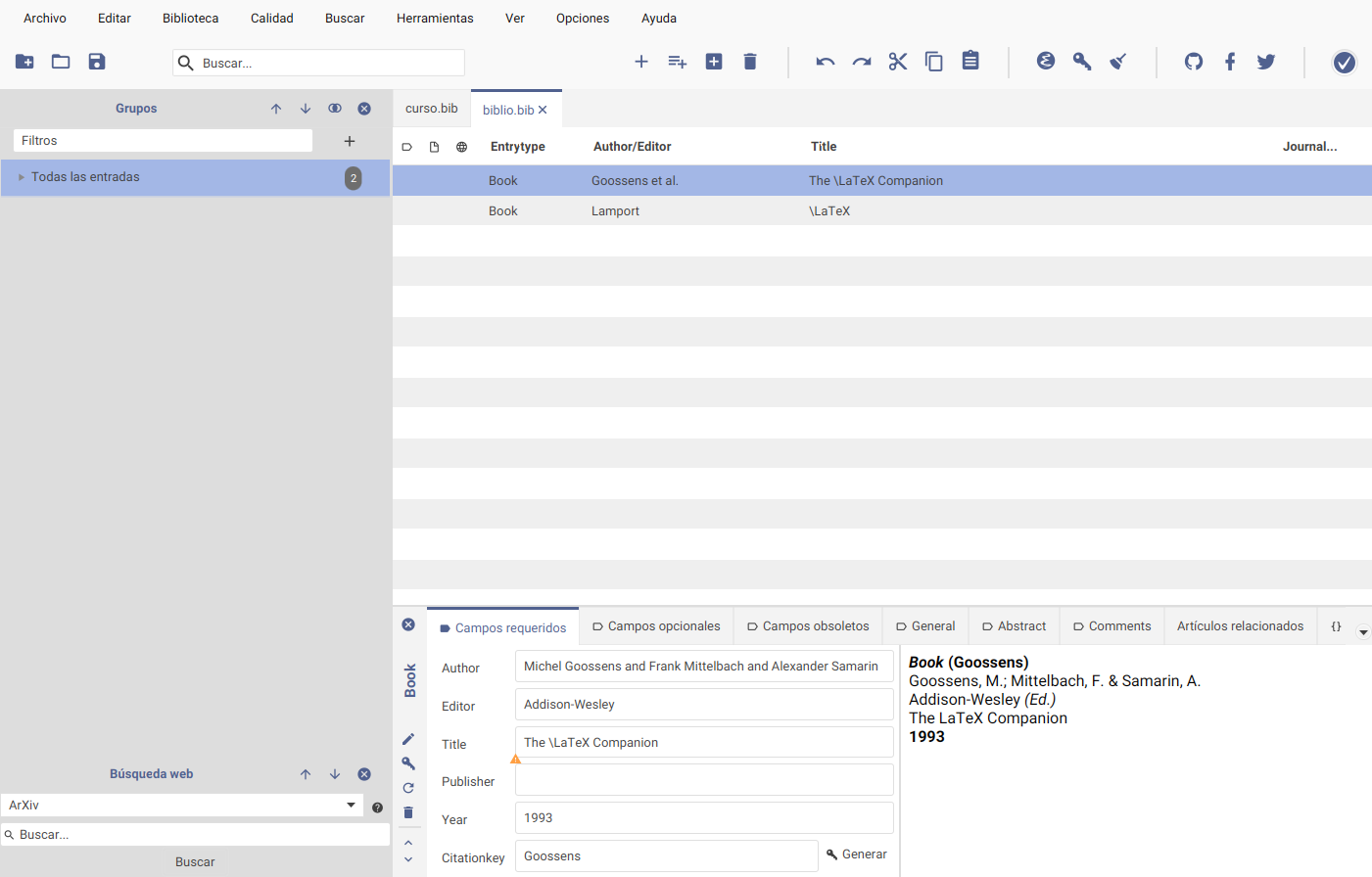Move Grupos panel up with arrow
Viewport: 1372px width, 877px height.
click(276, 109)
